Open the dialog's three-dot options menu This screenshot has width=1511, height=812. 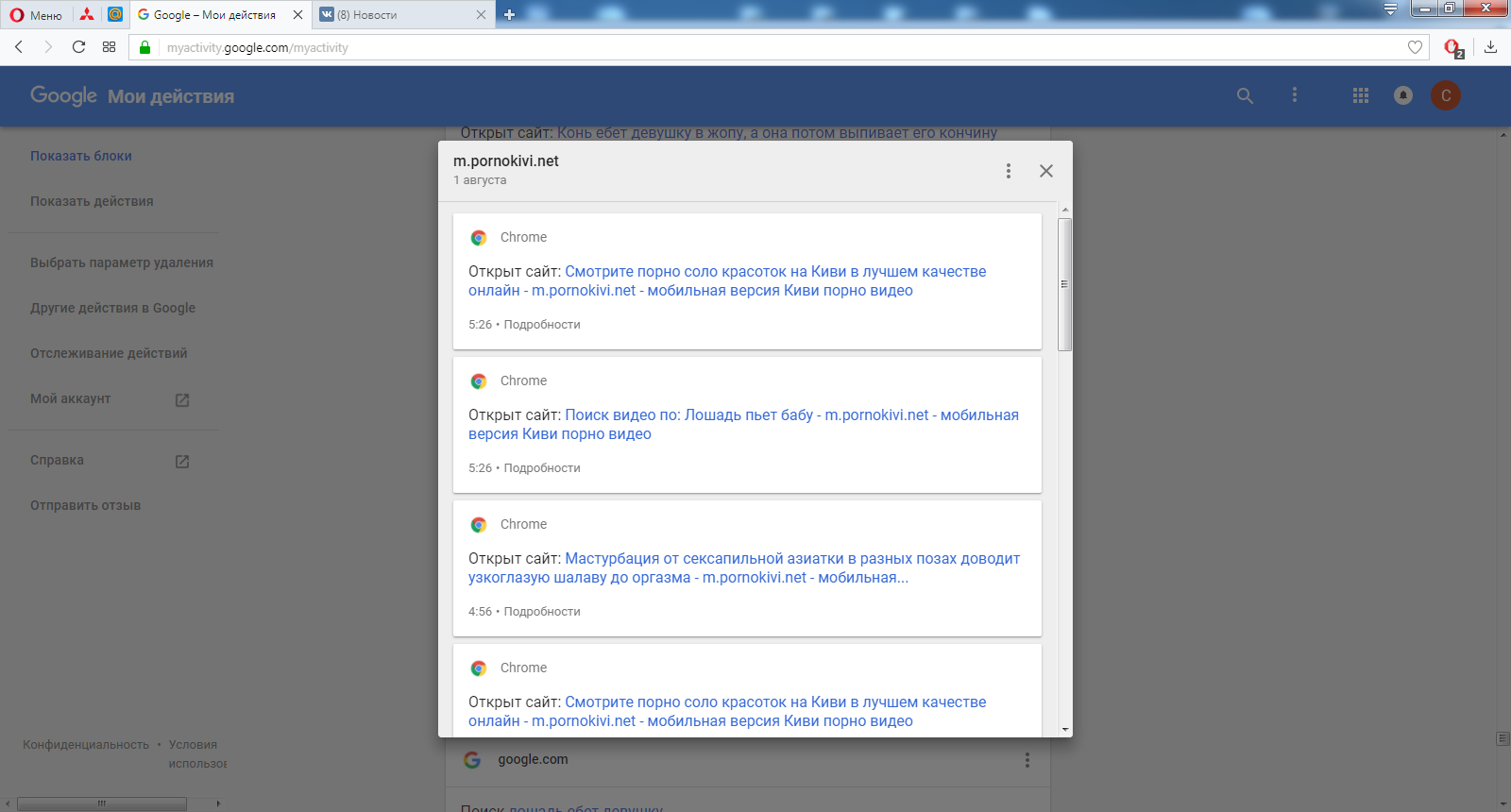pyautogui.click(x=1008, y=171)
